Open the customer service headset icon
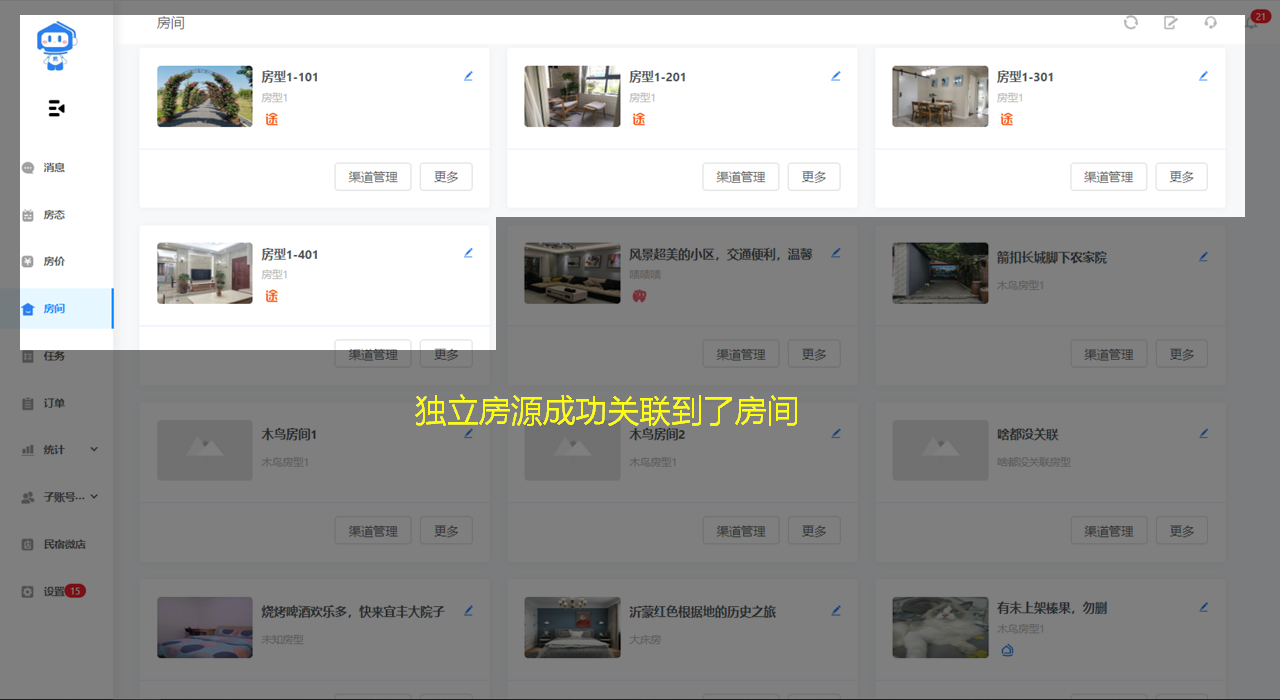 tap(1211, 22)
